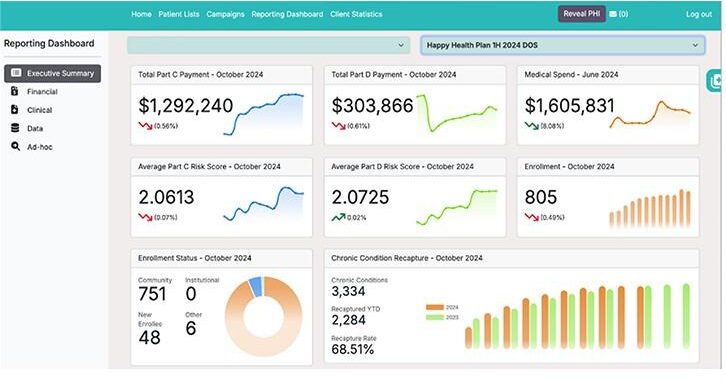Select the Data database icon
Viewport: 726px width, 382px height.
point(15,128)
